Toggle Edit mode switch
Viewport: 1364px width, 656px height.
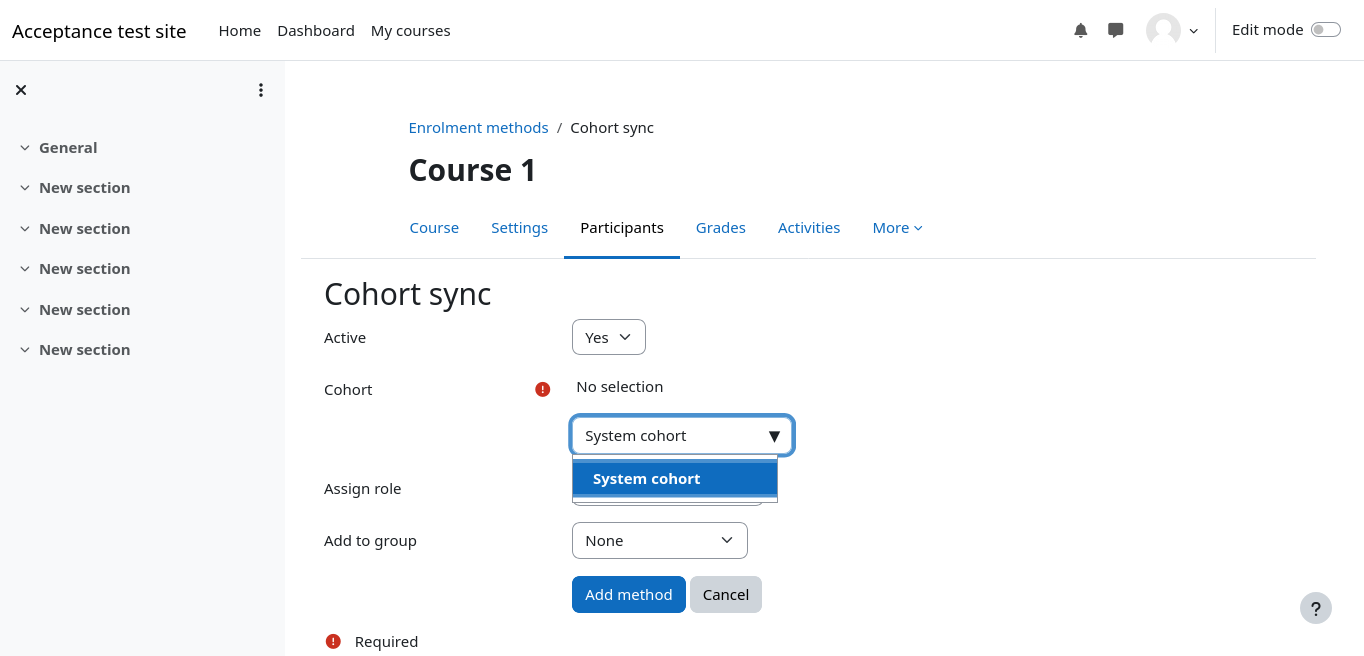1325,30
